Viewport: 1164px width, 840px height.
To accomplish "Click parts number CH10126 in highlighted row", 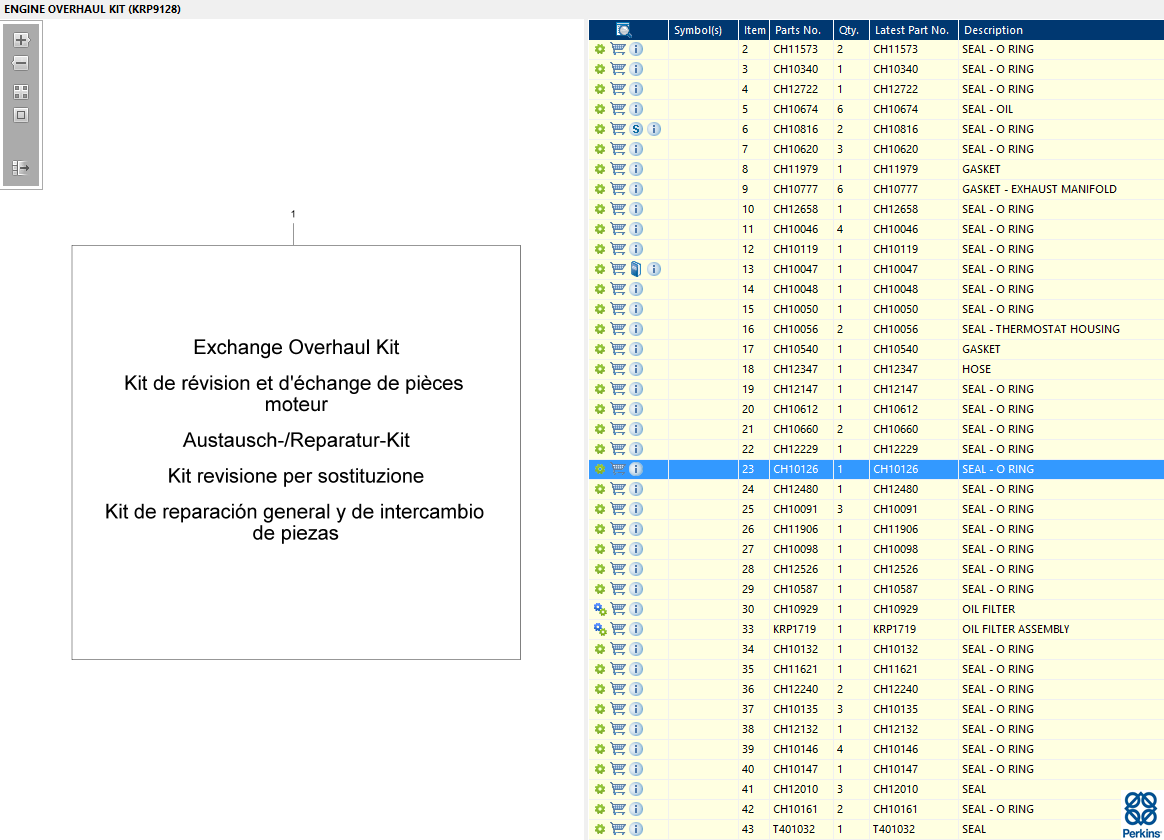I will (x=795, y=469).
